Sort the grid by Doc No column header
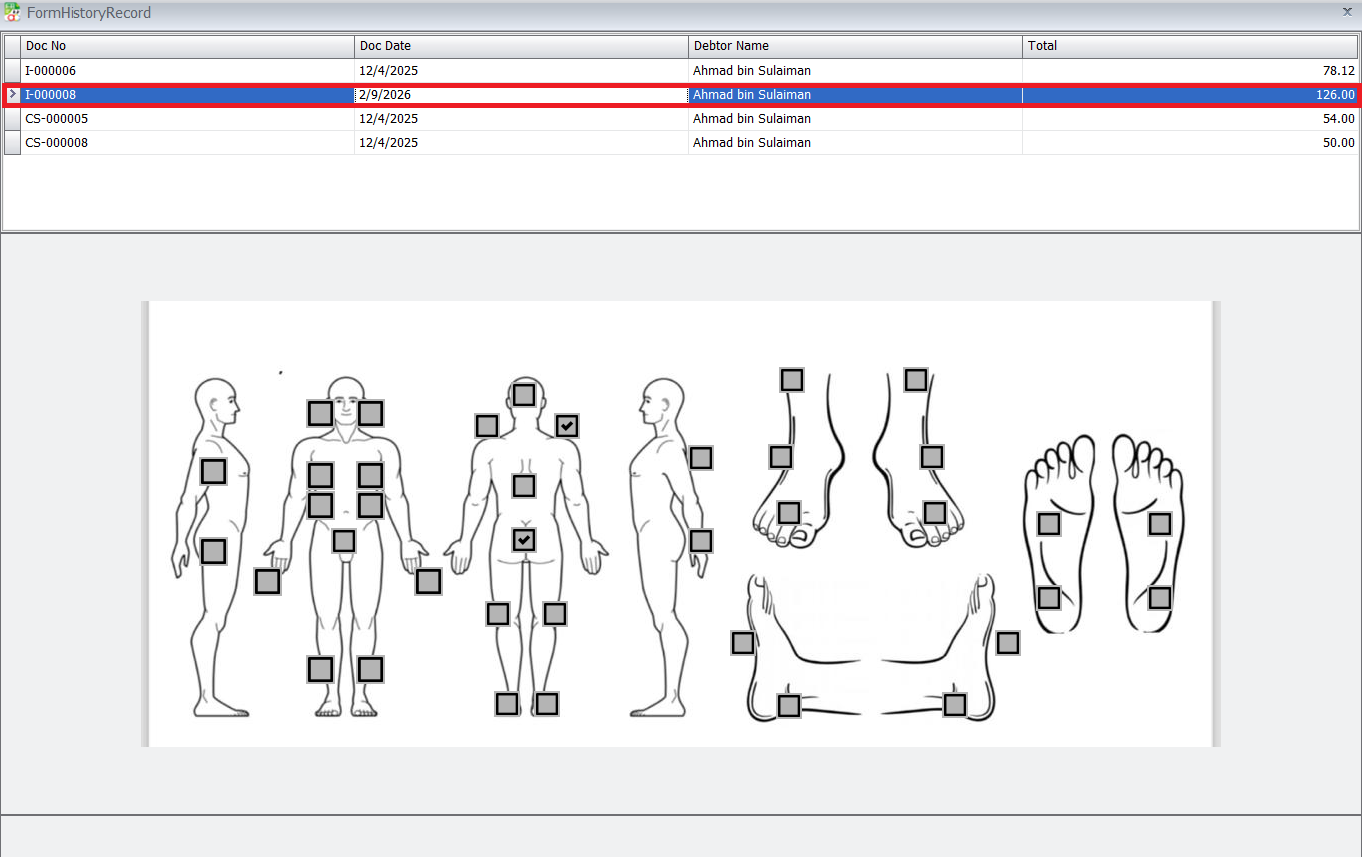 point(187,46)
